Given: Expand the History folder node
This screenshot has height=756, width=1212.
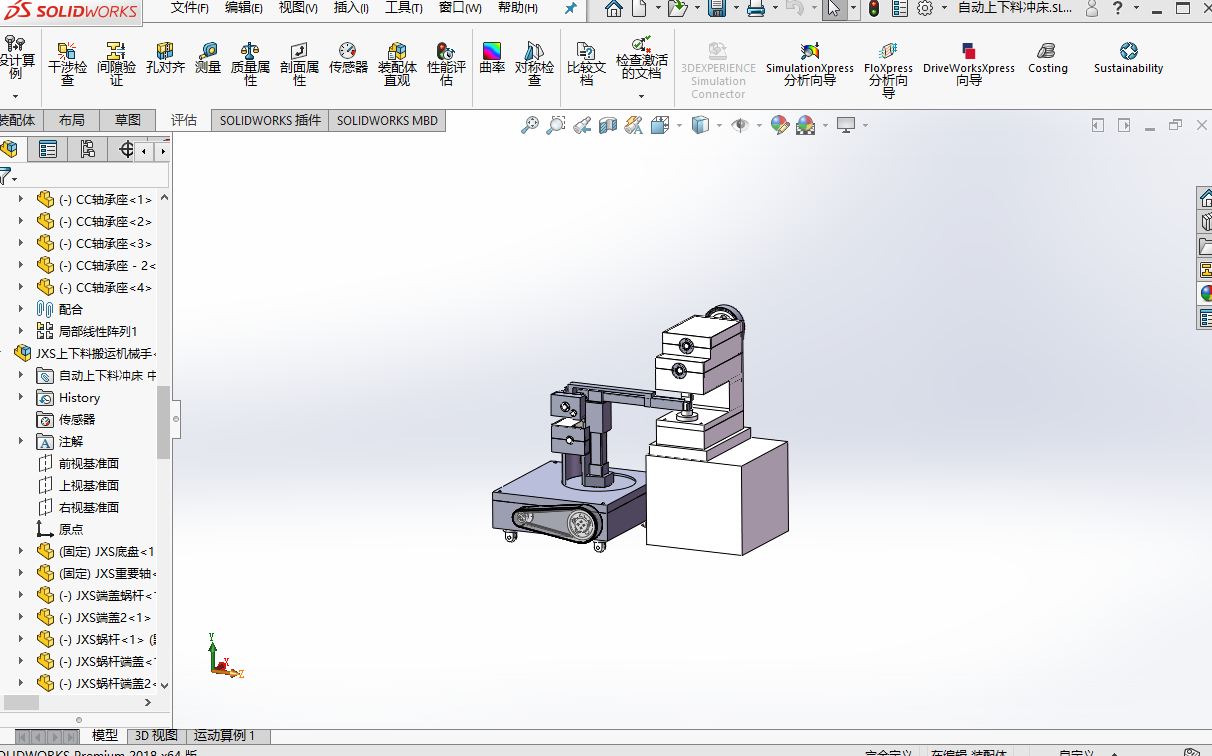Looking at the screenshot, I should click(20, 397).
